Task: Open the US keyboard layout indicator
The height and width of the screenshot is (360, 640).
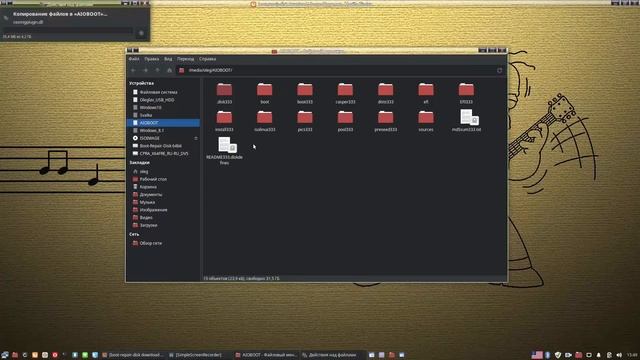Action: click(x=537, y=355)
